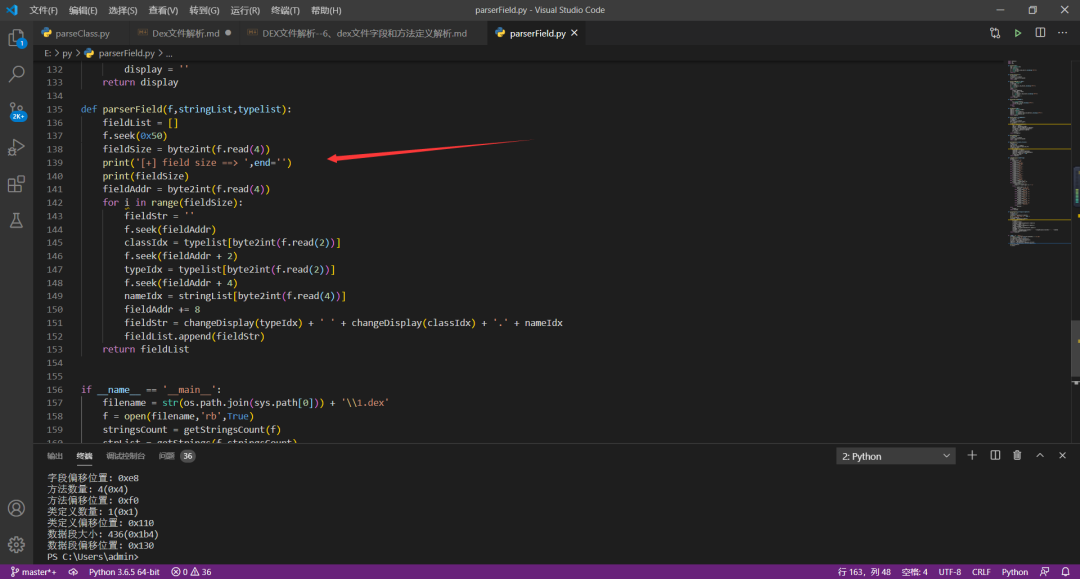This screenshot has width=1080, height=579.
Task: Click the VS Code logo icon
Action: (x=12, y=10)
